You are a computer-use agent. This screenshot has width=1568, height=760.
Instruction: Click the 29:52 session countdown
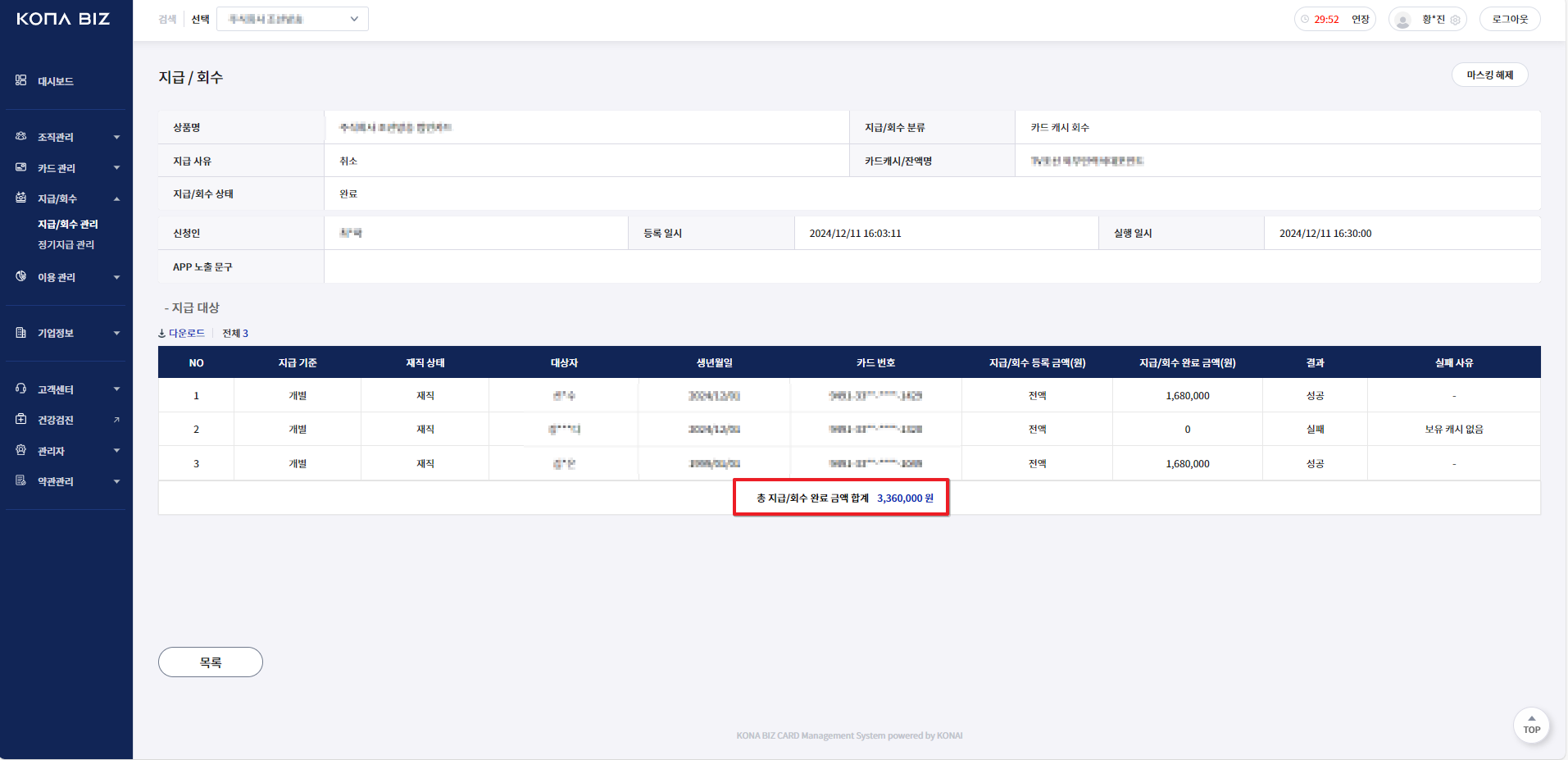tap(1326, 19)
